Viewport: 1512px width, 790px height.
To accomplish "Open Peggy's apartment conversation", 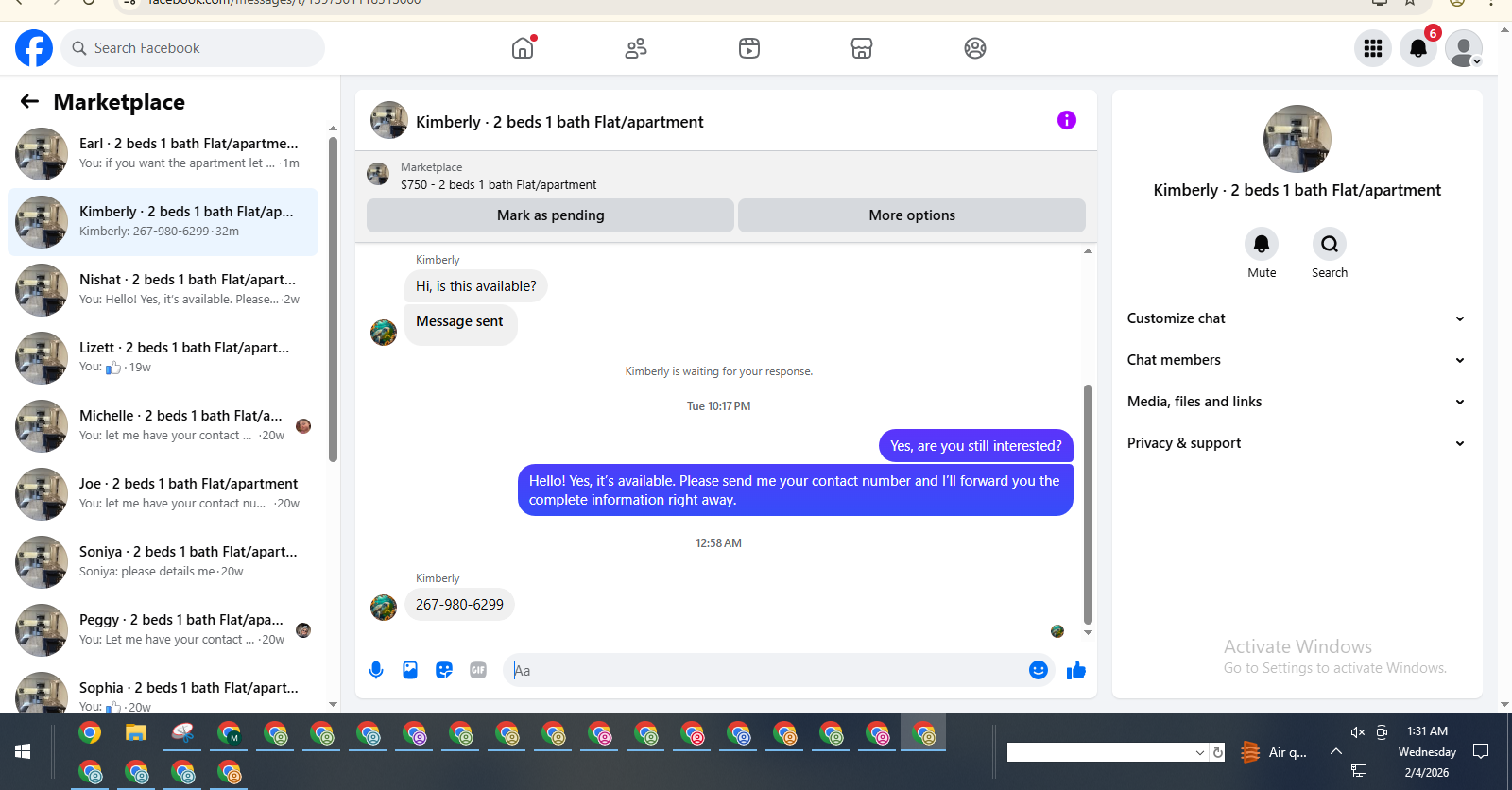I will (x=163, y=630).
